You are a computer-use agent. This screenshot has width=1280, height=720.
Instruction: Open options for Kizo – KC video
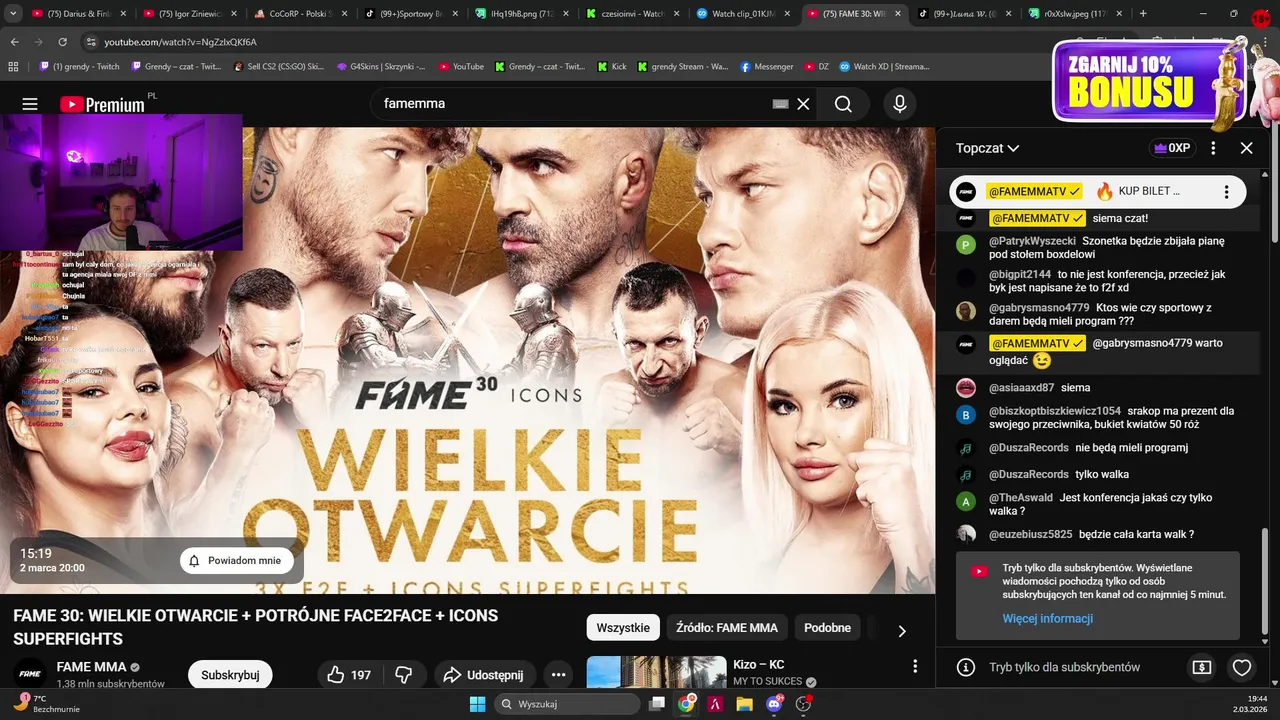[x=914, y=667]
